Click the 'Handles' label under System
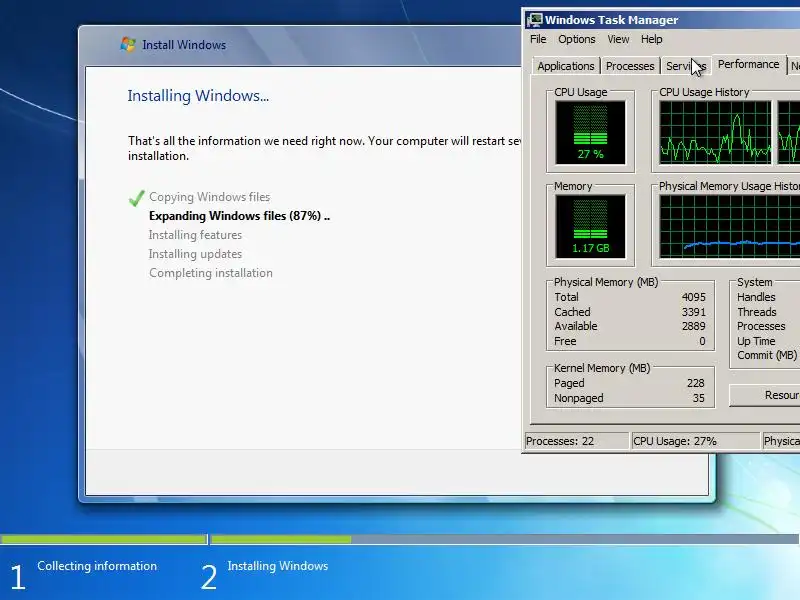Viewport: 800px width, 600px height. pos(756,297)
